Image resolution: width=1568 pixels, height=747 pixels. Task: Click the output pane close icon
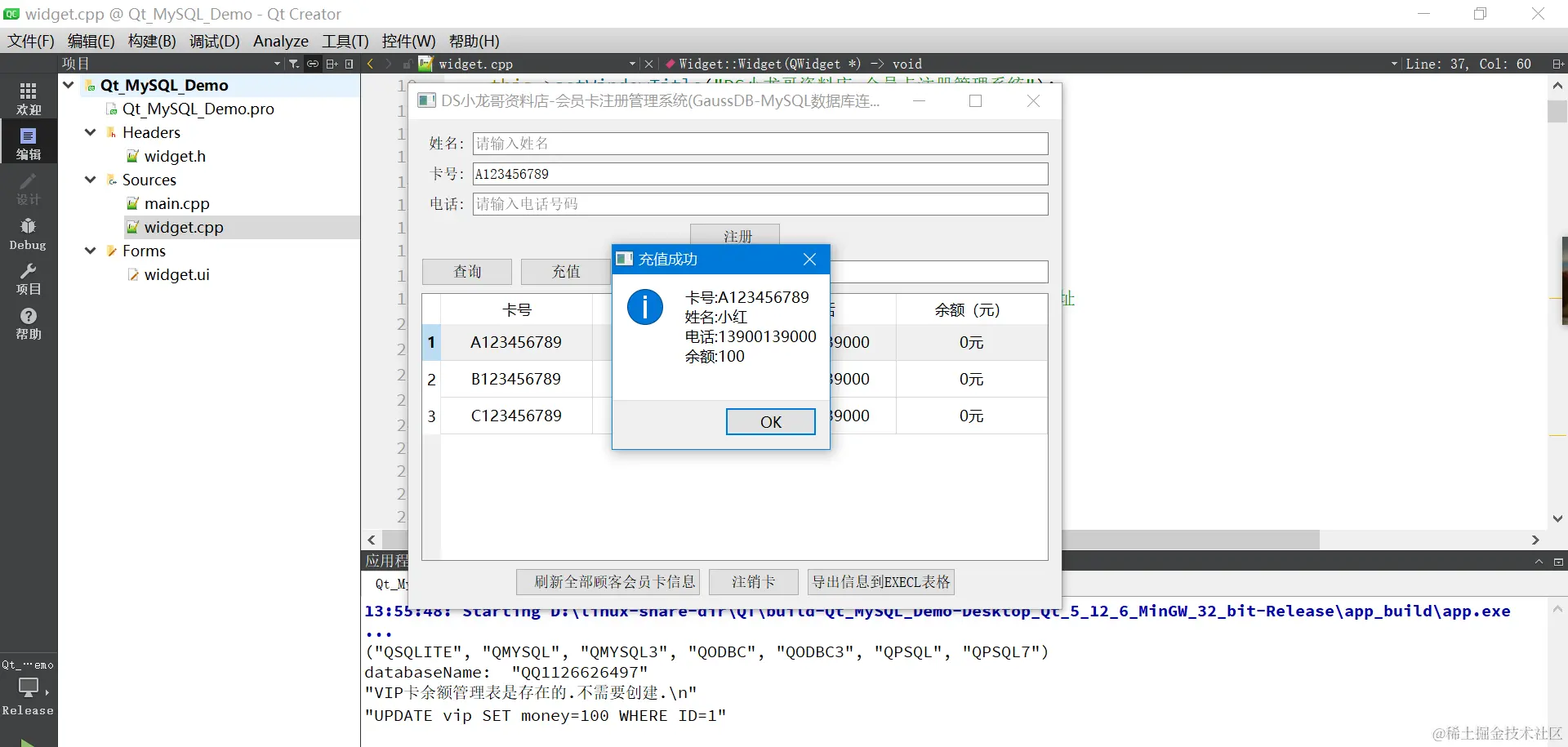[x=1558, y=562]
